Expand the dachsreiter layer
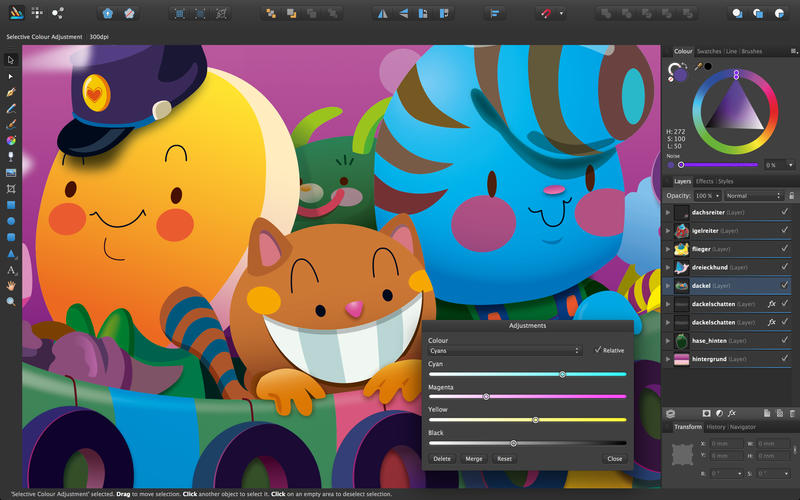Screen dimensions: 800x500 coord(668,213)
